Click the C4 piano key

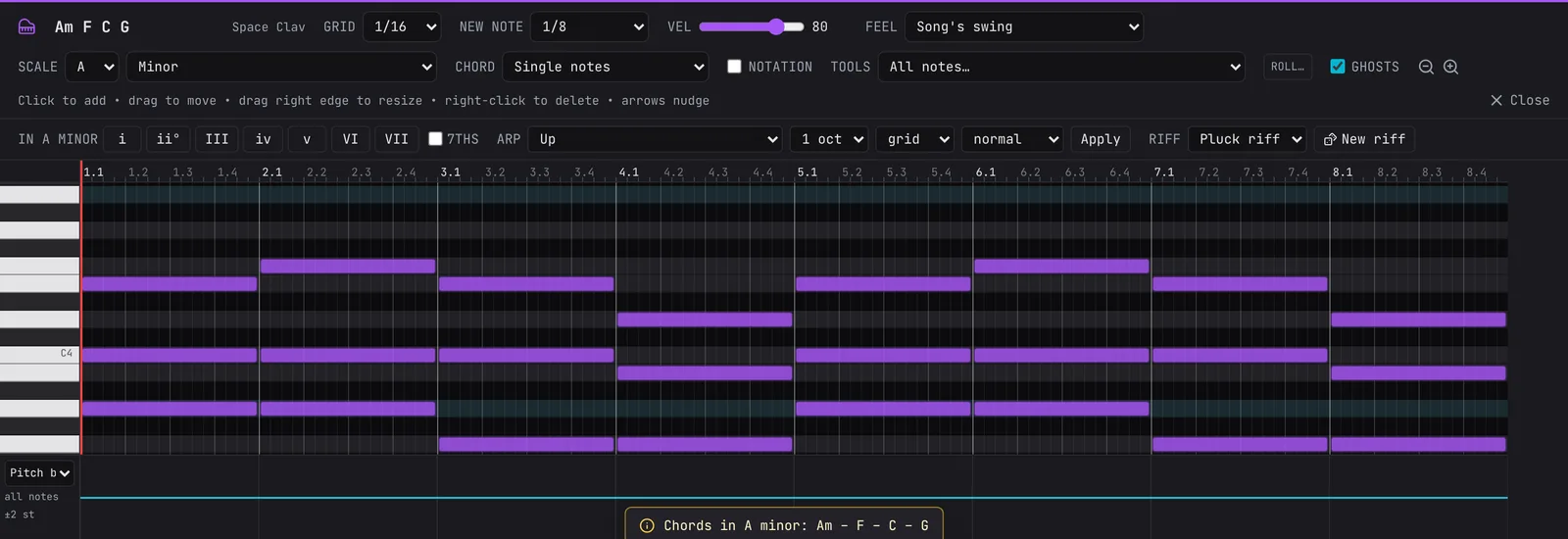[39, 354]
